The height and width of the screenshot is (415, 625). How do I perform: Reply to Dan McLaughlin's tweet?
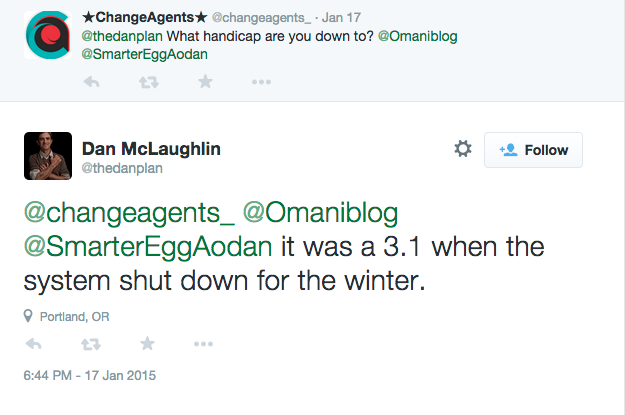click(34, 344)
